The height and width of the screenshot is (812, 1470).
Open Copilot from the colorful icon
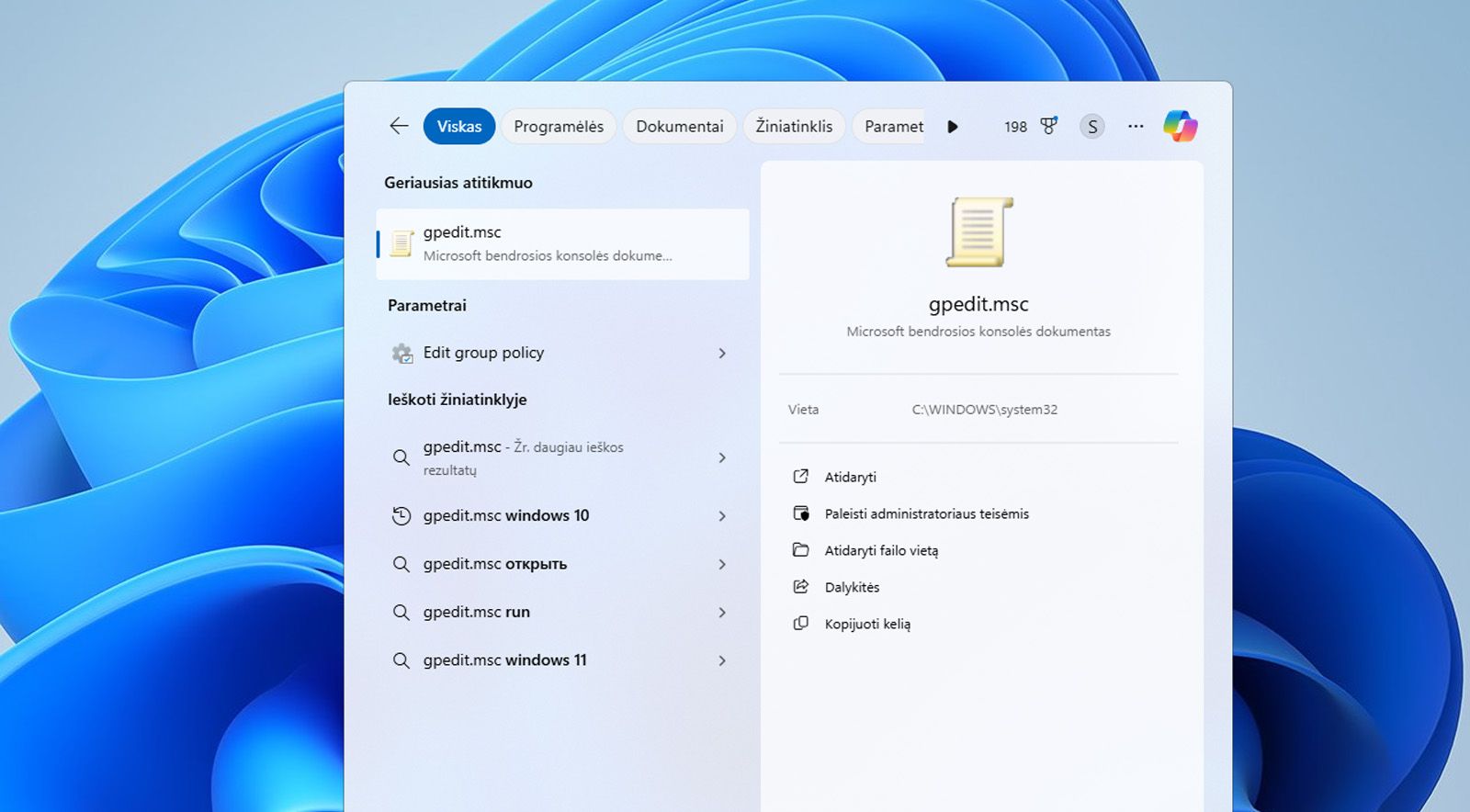coord(1181,126)
